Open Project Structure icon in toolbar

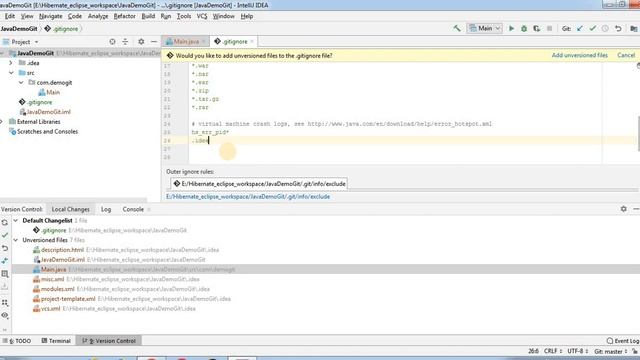[633, 29]
